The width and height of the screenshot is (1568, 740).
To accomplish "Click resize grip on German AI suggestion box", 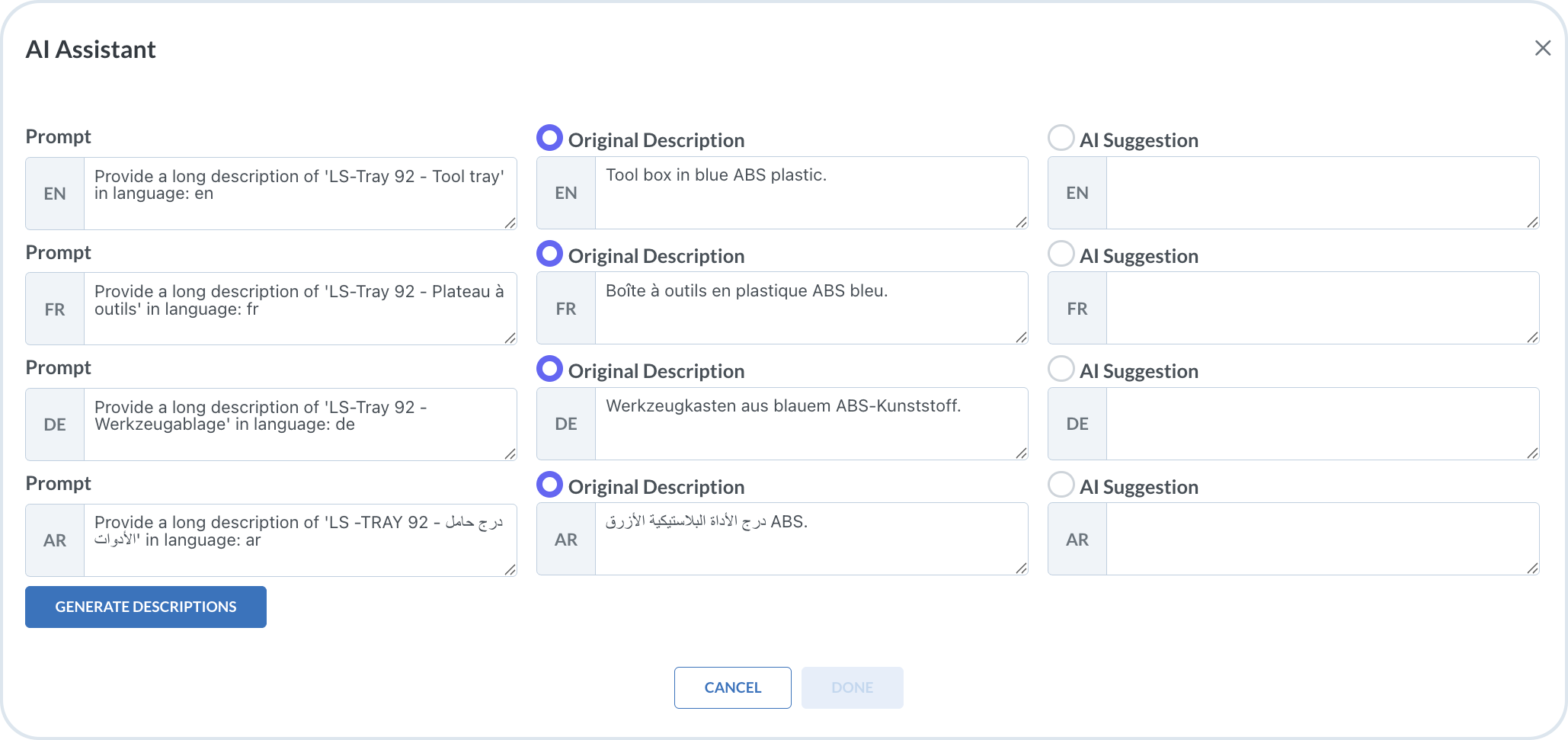I will click(x=1532, y=453).
